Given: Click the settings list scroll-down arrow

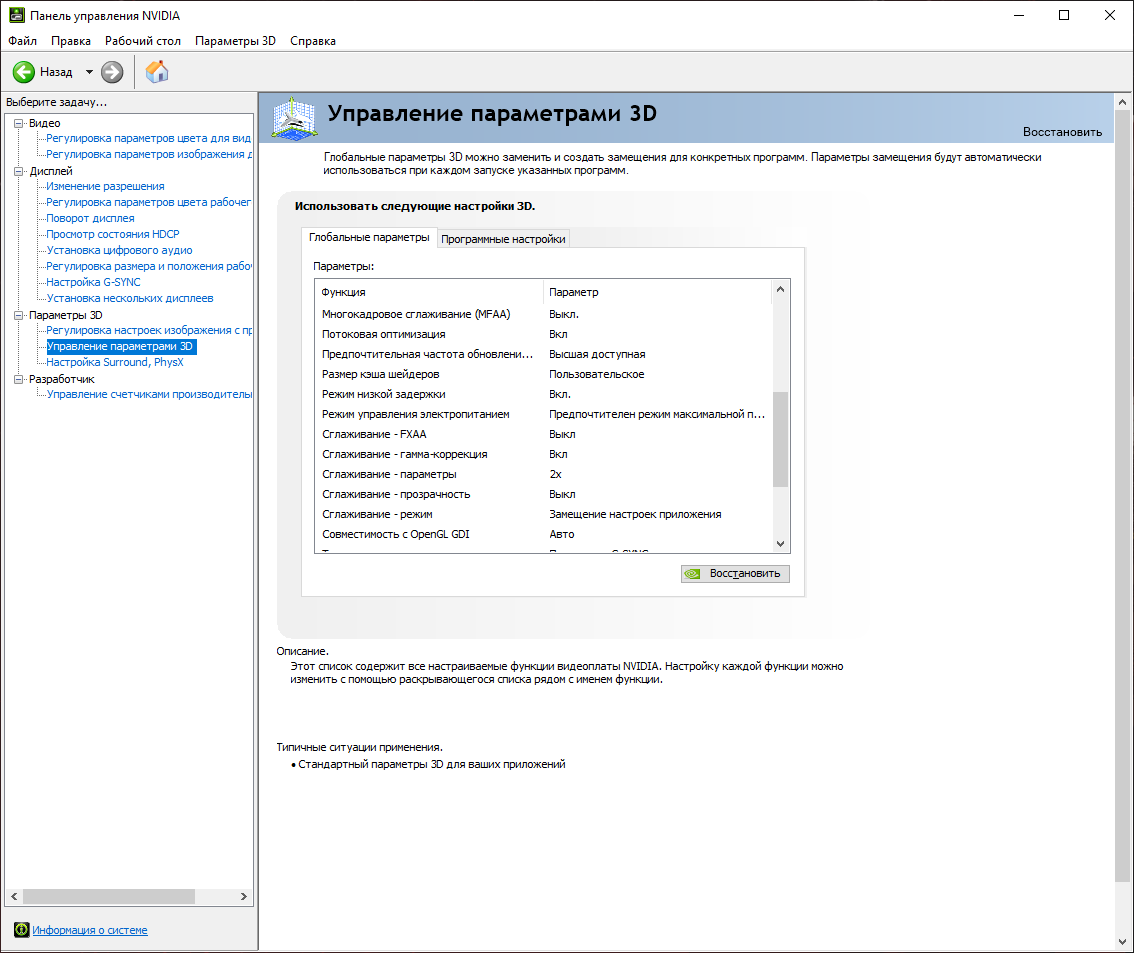Looking at the screenshot, I should tap(781, 544).
